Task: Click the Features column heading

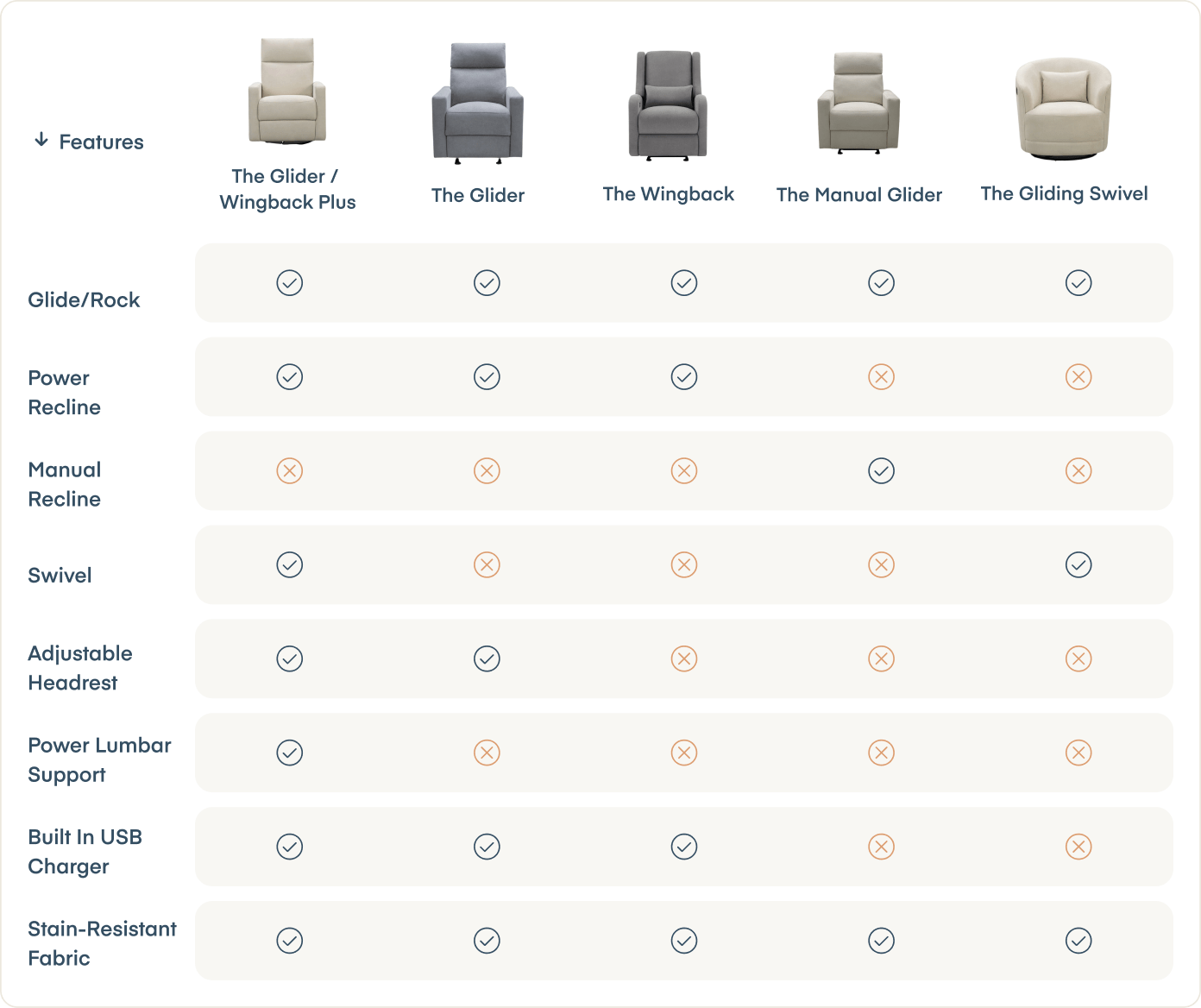Action: click(x=101, y=142)
